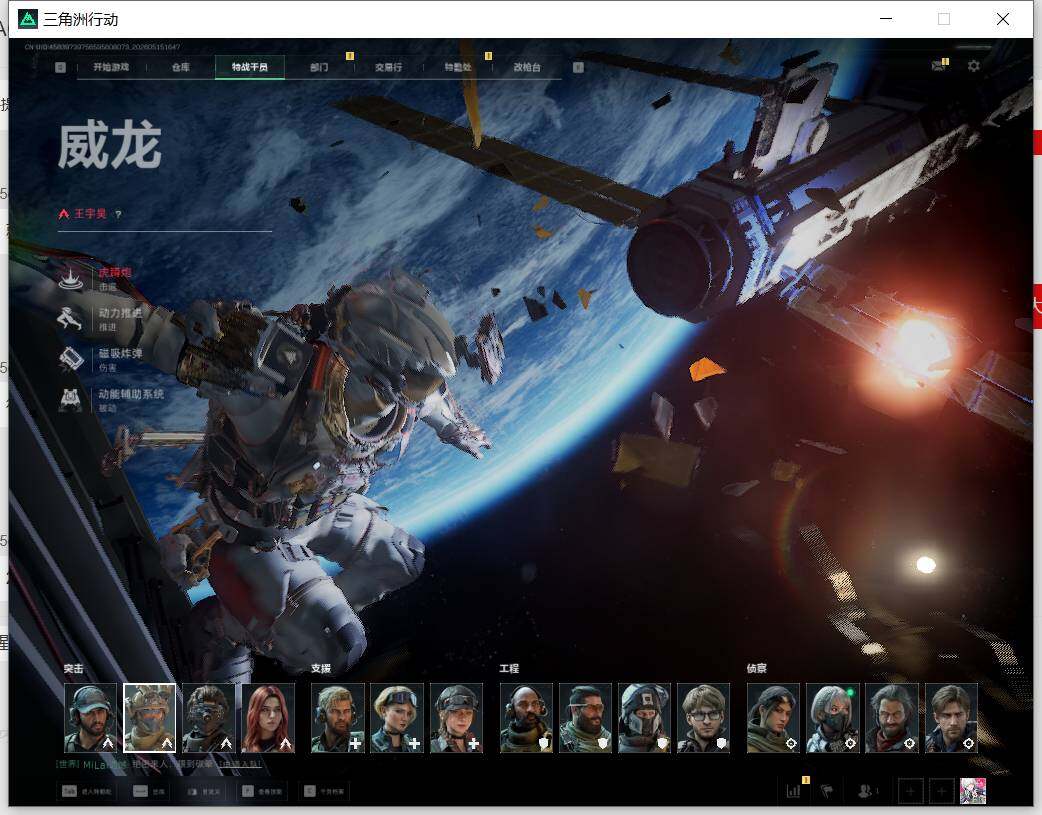The height and width of the screenshot is (815, 1042).
Task: Select the last 侦察 operator portrait
Action: [x=952, y=718]
